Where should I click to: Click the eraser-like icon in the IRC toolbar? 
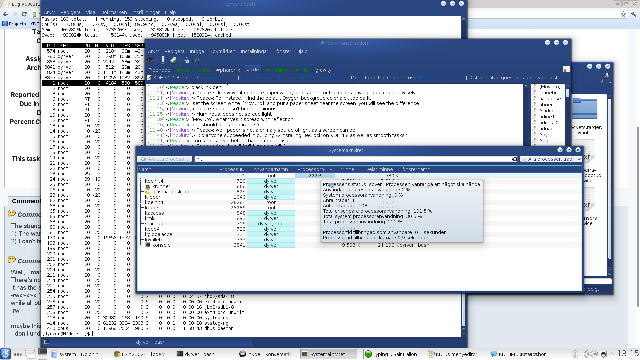point(173,60)
